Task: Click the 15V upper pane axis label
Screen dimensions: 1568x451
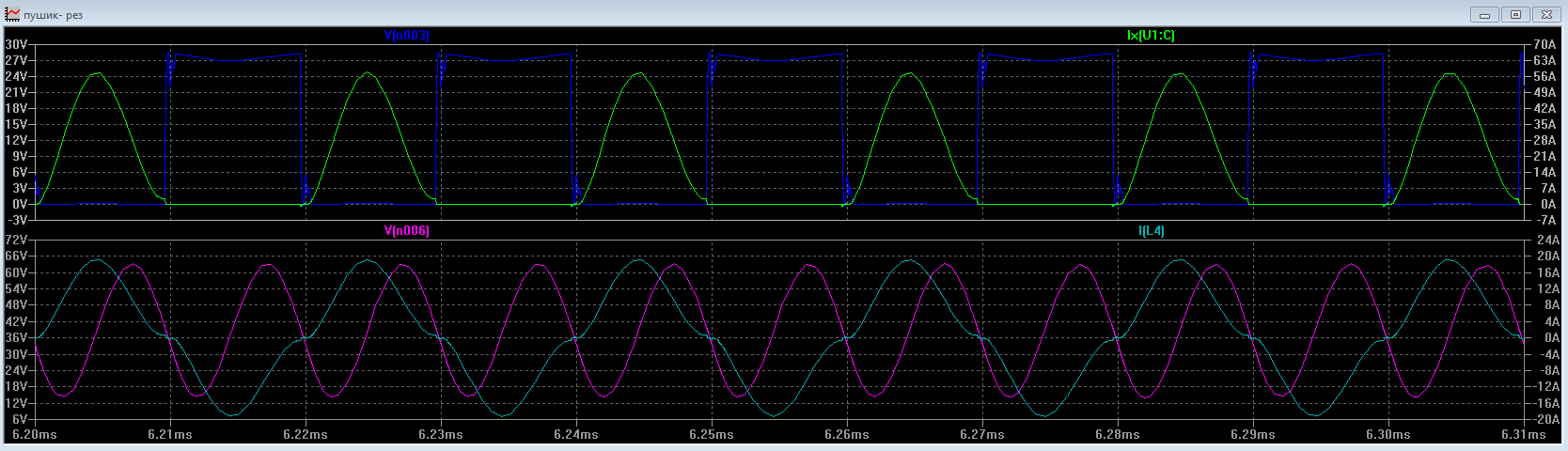Action: click(17, 124)
